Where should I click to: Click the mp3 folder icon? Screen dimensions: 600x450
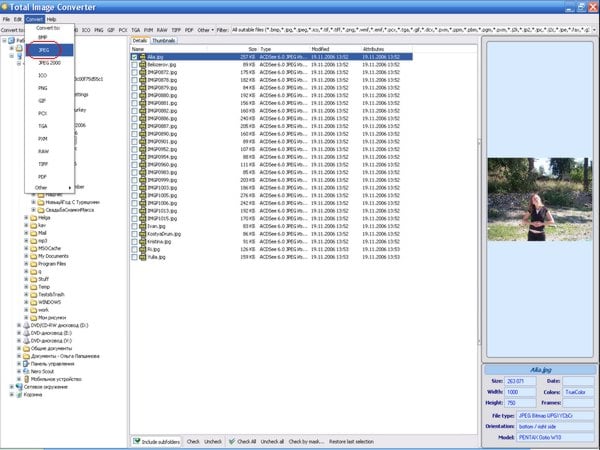(x=34, y=241)
